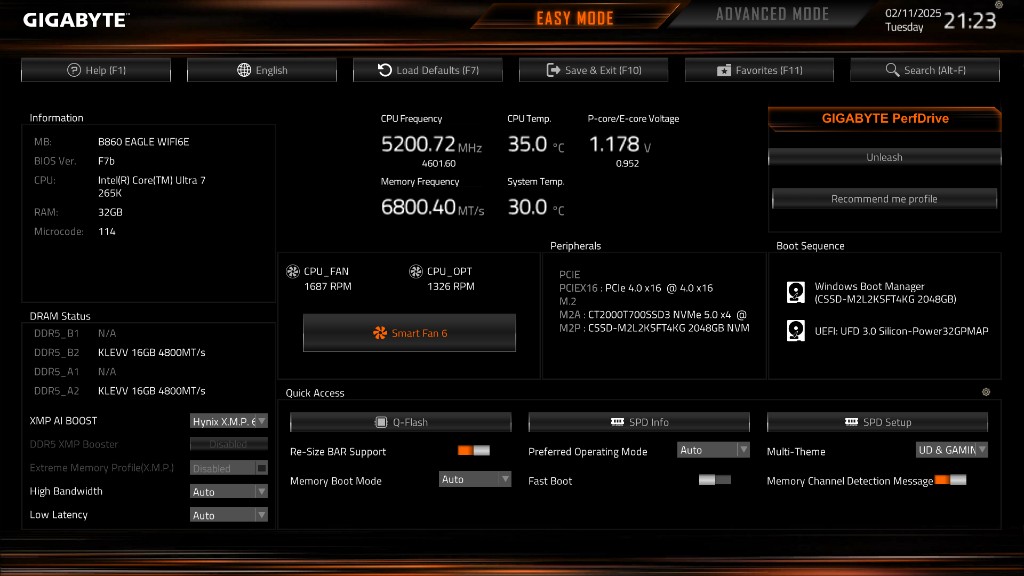This screenshot has width=1024, height=576.
Task: Click the CPU_OPT fan icon
Action: click(x=415, y=271)
